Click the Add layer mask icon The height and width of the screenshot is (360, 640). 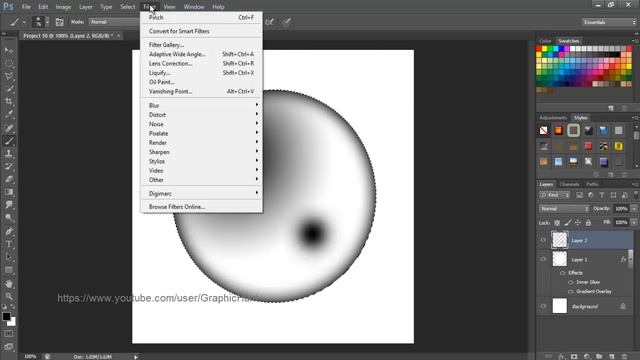(x=574, y=356)
